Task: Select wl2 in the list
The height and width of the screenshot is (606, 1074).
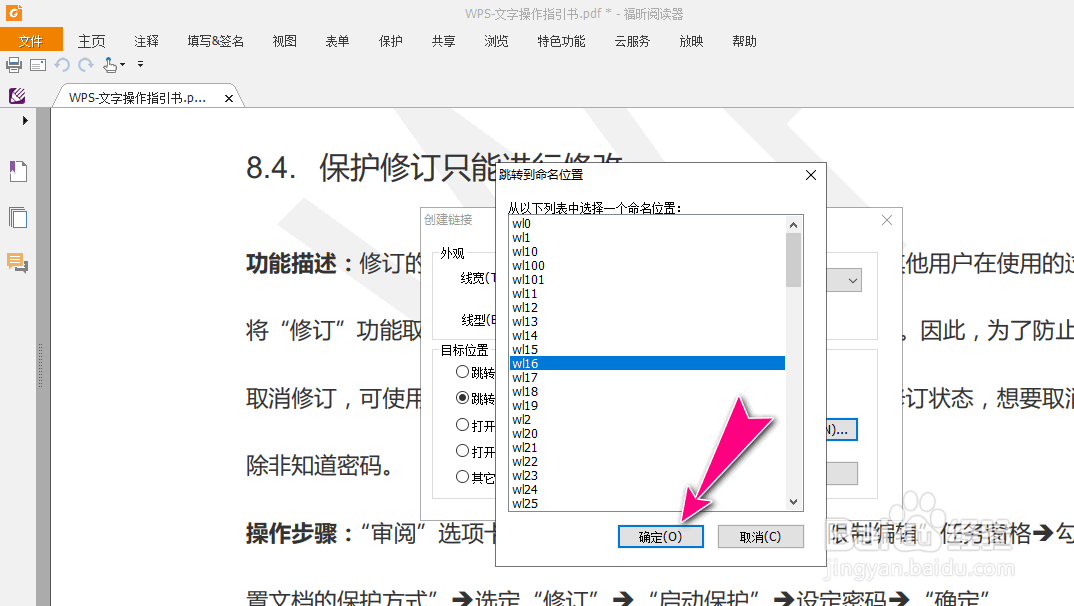Action: (x=647, y=420)
